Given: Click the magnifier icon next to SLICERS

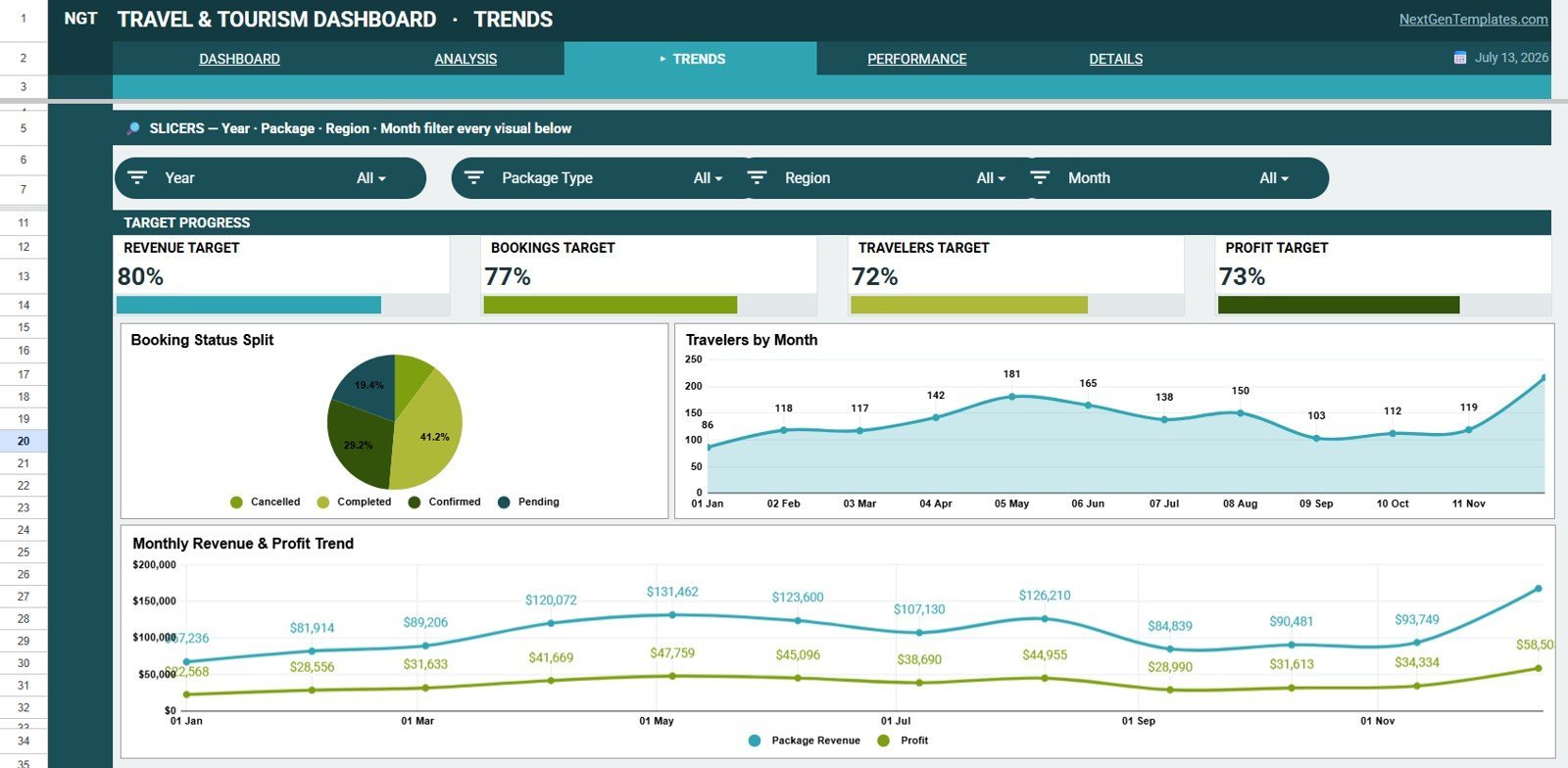Looking at the screenshot, I should [133, 128].
